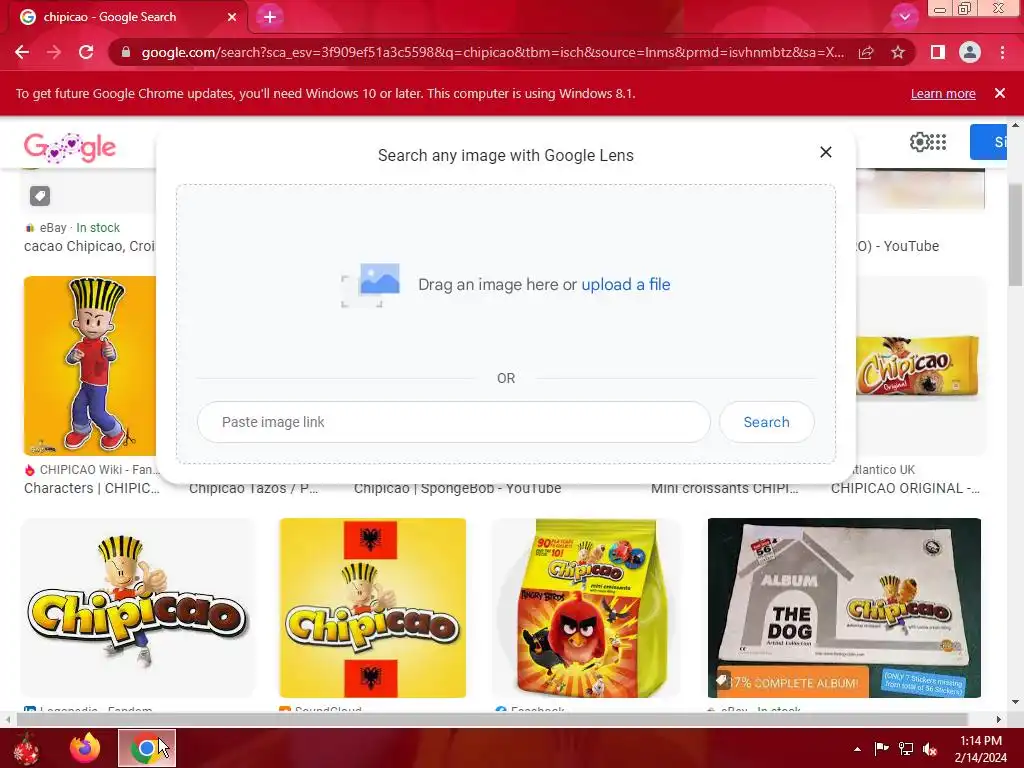Click the Lens Search button
Viewport: 1024px width, 768px height.
pos(767,422)
